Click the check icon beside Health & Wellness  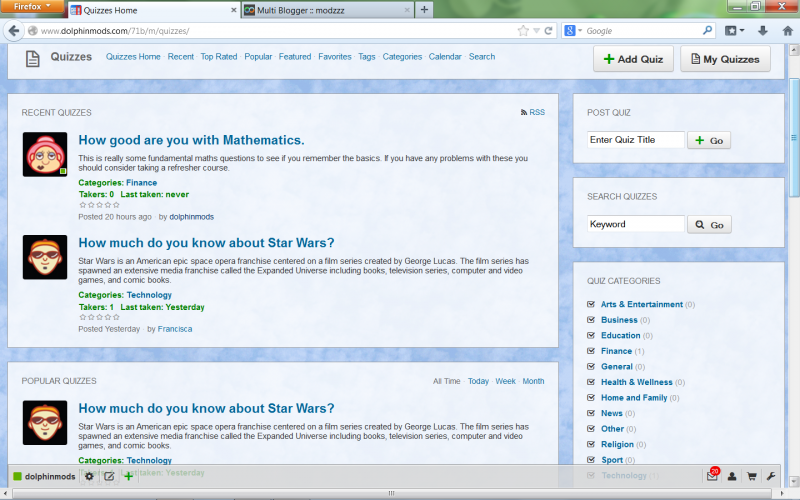pyautogui.click(x=591, y=382)
